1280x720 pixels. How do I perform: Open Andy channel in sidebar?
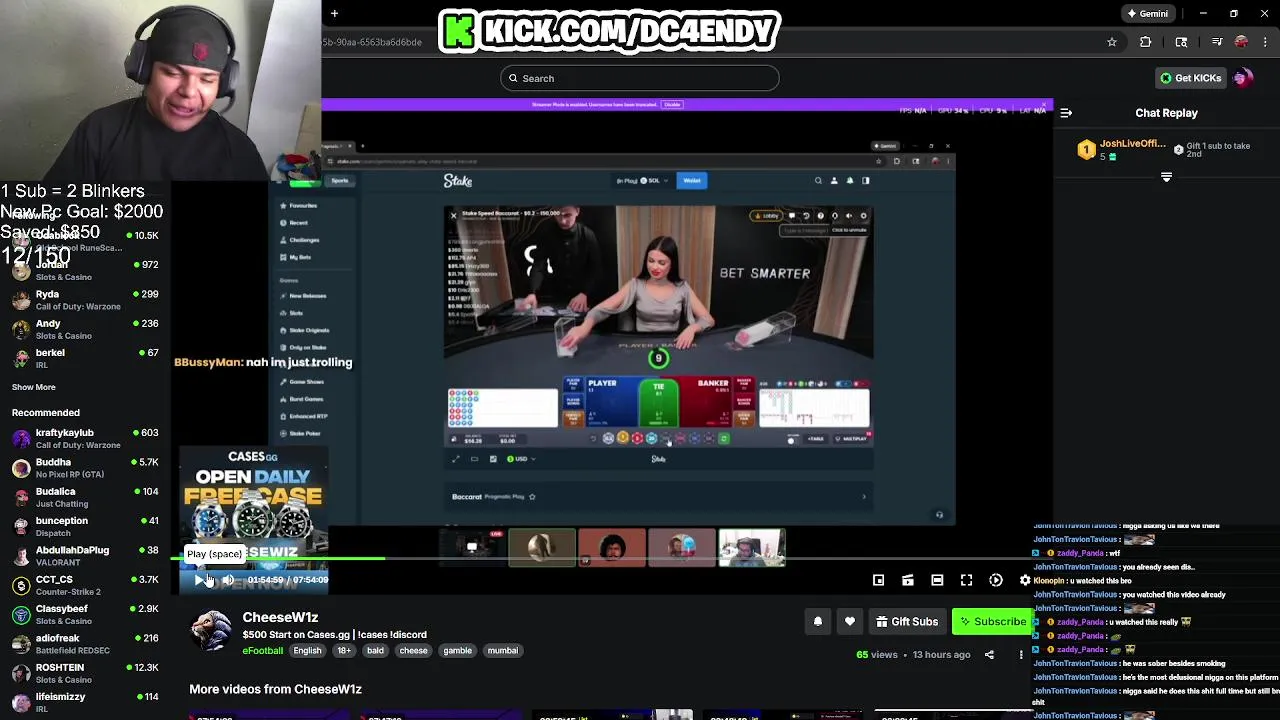[85, 330]
